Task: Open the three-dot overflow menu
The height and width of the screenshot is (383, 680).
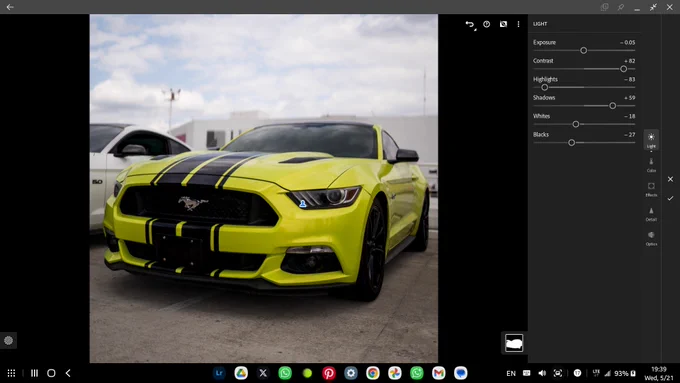Action: [518, 24]
